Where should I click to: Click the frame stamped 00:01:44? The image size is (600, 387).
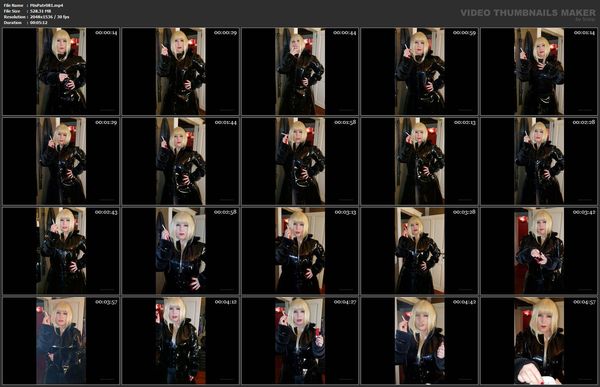click(181, 161)
